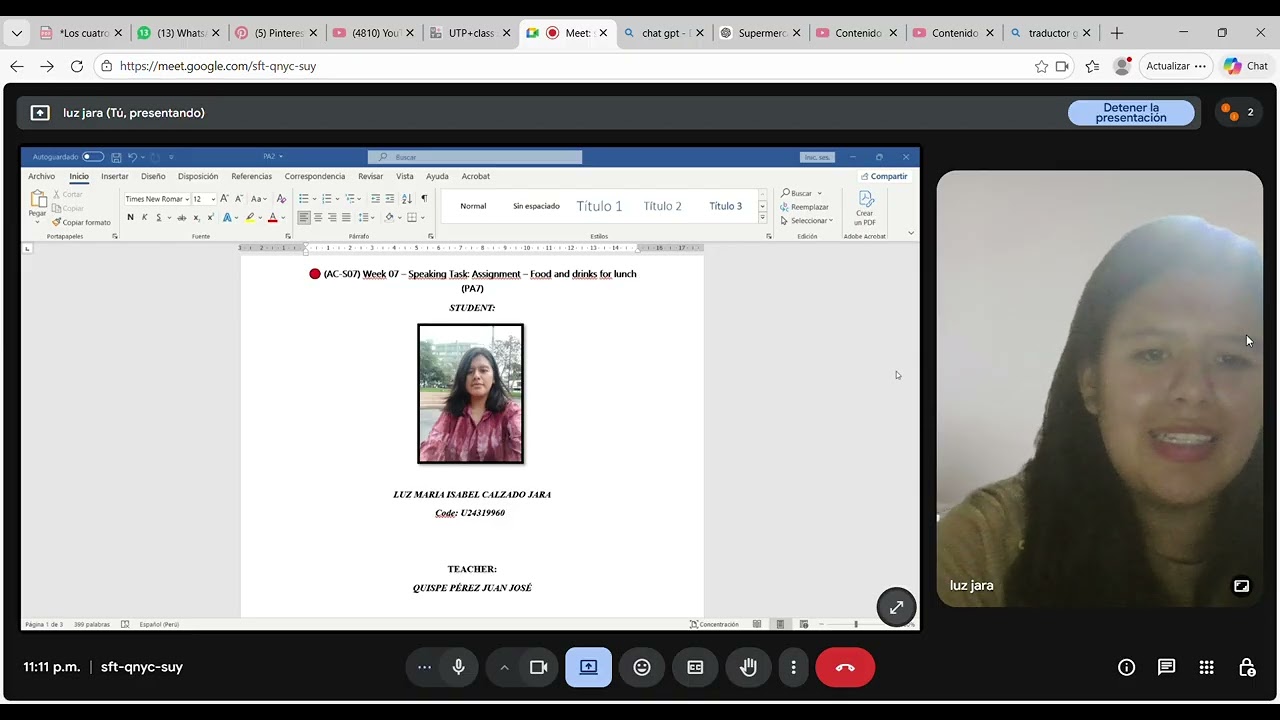The image size is (1280, 720).
Task: Mute microphone in Meet toolbar
Action: pos(459,667)
